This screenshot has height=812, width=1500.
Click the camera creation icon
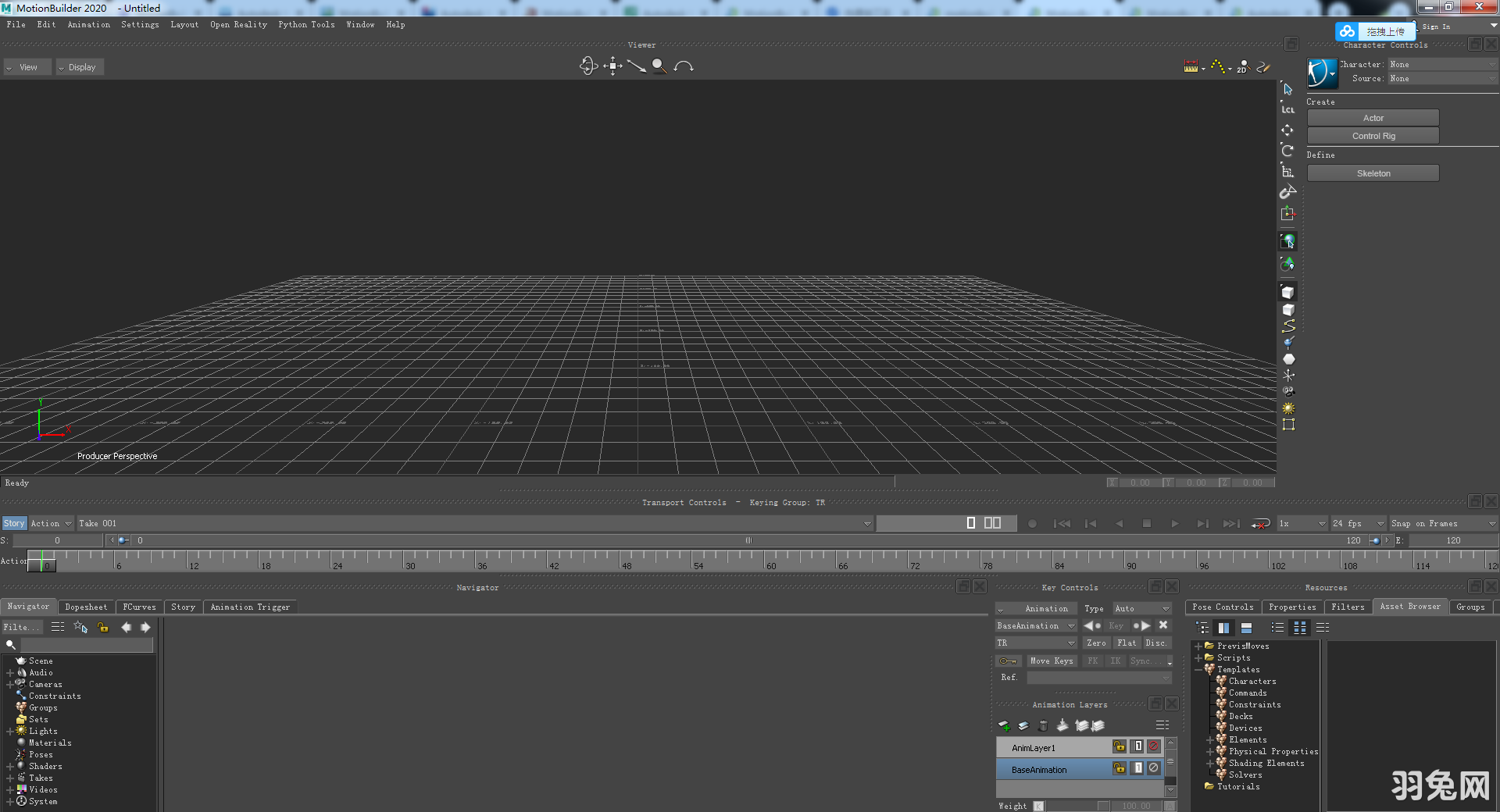(1287, 392)
